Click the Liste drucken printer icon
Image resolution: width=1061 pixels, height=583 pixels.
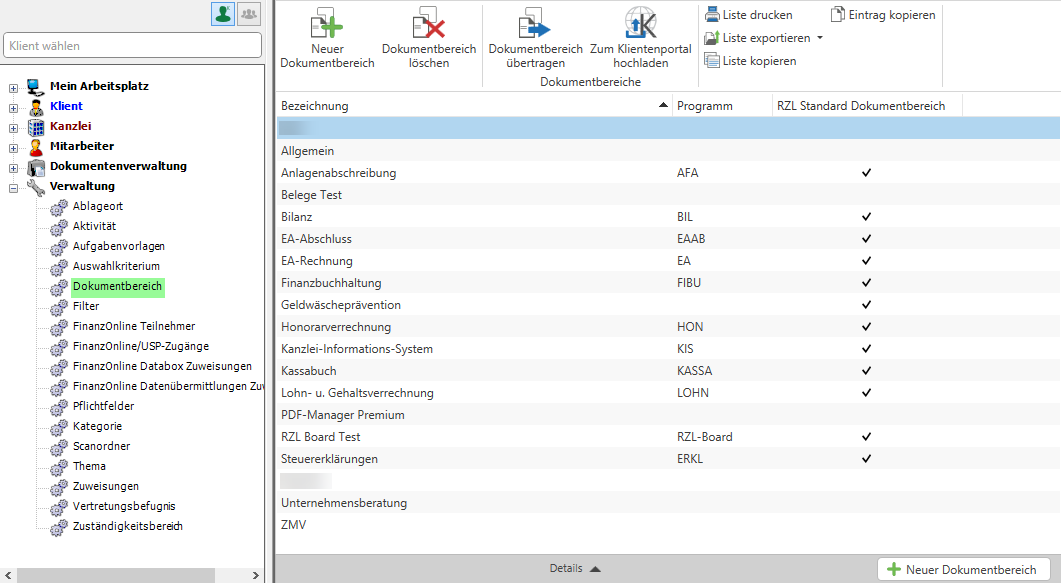pyautogui.click(x=711, y=15)
